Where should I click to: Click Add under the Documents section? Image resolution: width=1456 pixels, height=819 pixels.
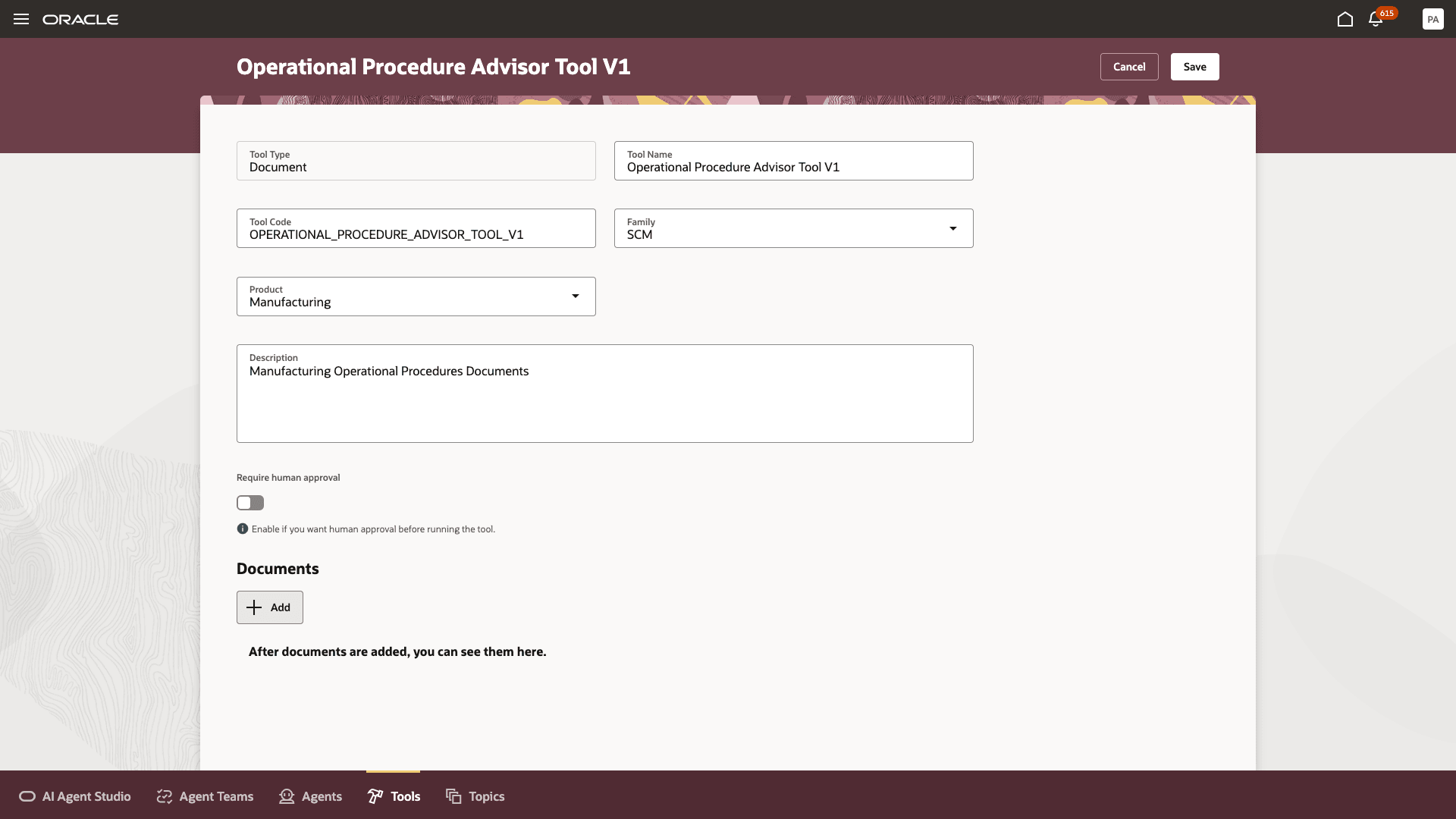coord(269,607)
